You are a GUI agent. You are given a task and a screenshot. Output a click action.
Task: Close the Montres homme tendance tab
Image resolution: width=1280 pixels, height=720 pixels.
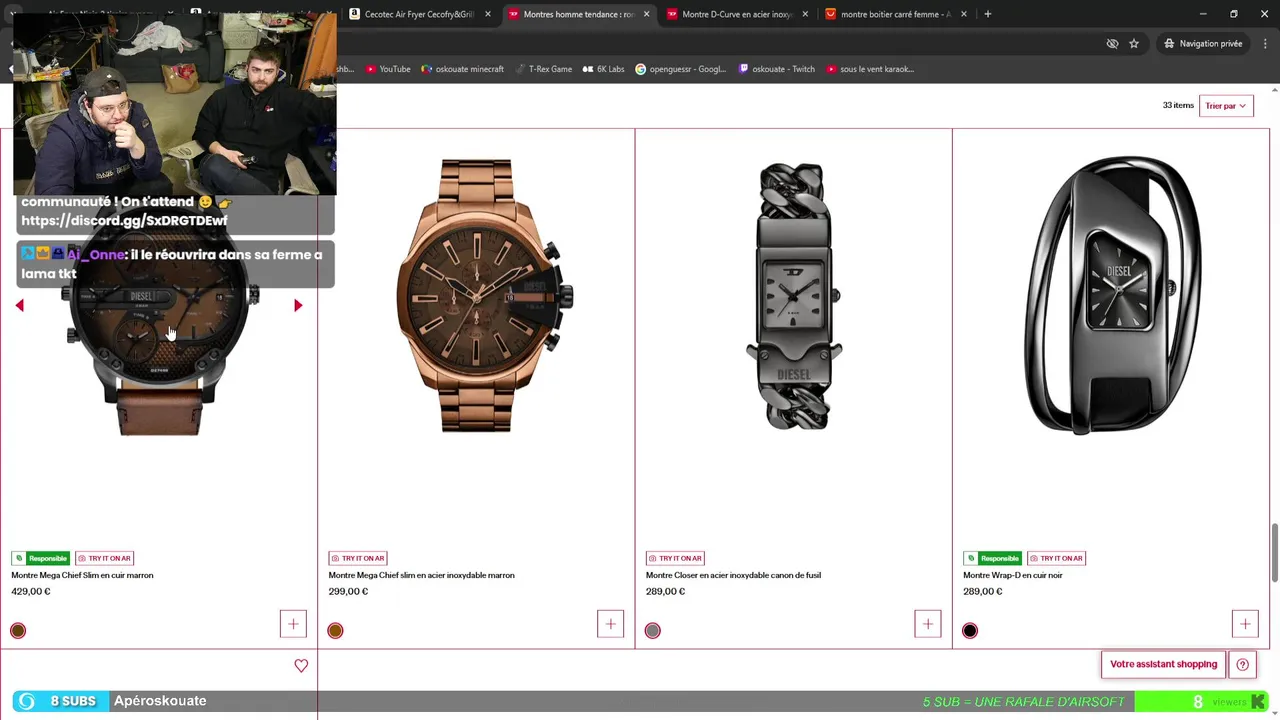pyautogui.click(x=646, y=14)
